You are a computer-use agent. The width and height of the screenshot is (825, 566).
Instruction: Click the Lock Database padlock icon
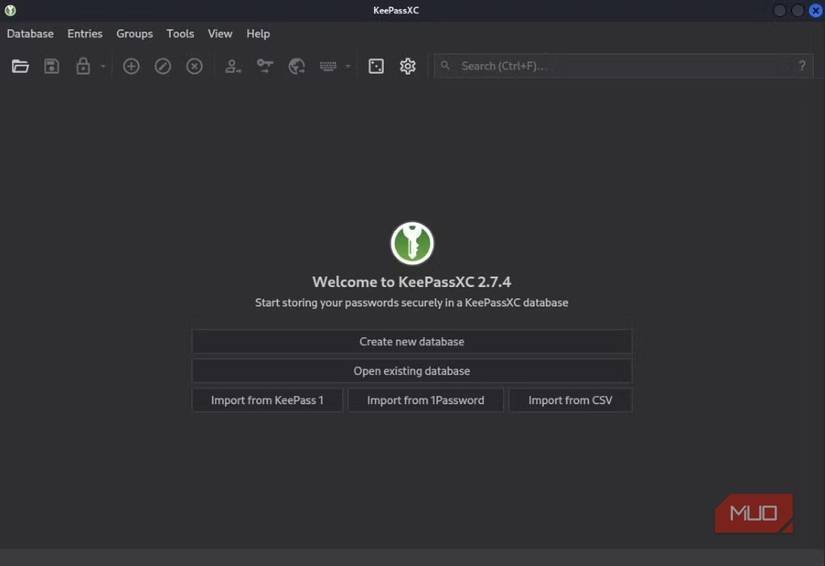[83, 66]
